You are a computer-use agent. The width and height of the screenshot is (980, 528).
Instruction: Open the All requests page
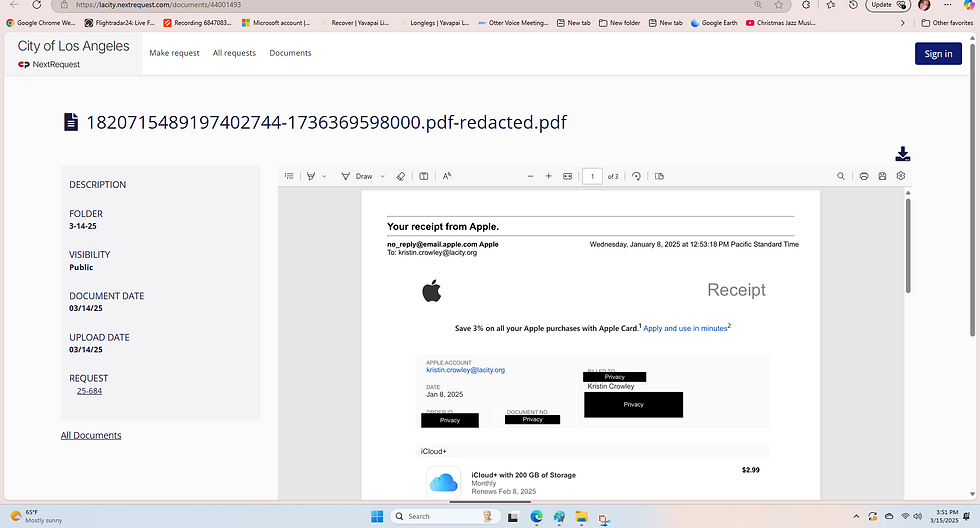pyautogui.click(x=234, y=53)
